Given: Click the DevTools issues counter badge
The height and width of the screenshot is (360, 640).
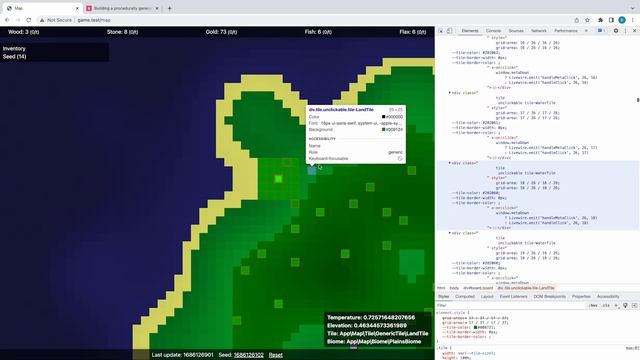Looking at the screenshot, I should (601, 31).
